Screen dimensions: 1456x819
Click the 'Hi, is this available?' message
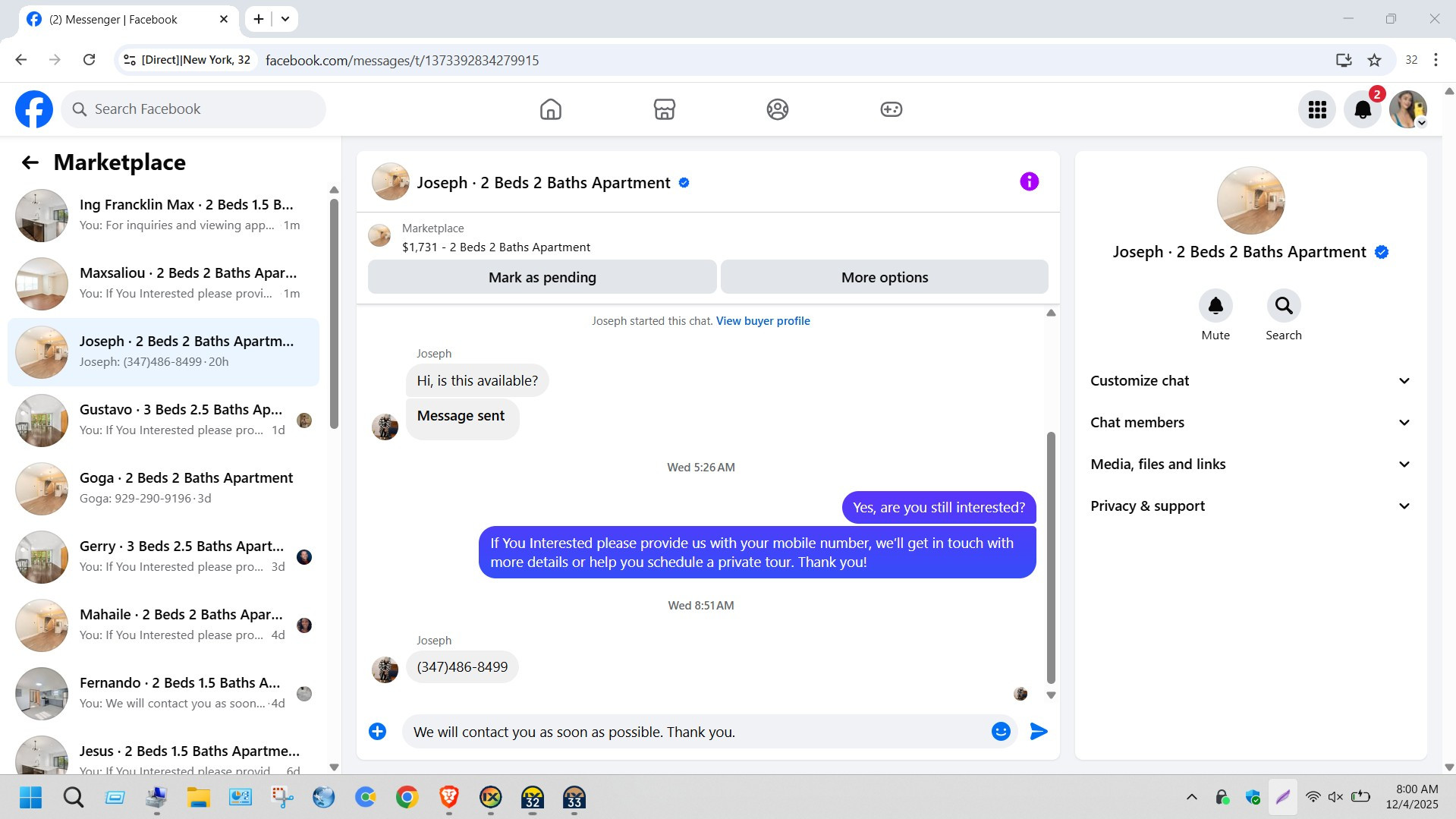tap(477, 381)
